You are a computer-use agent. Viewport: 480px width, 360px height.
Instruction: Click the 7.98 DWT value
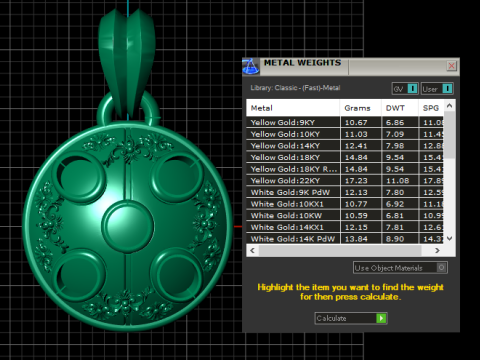click(x=395, y=146)
